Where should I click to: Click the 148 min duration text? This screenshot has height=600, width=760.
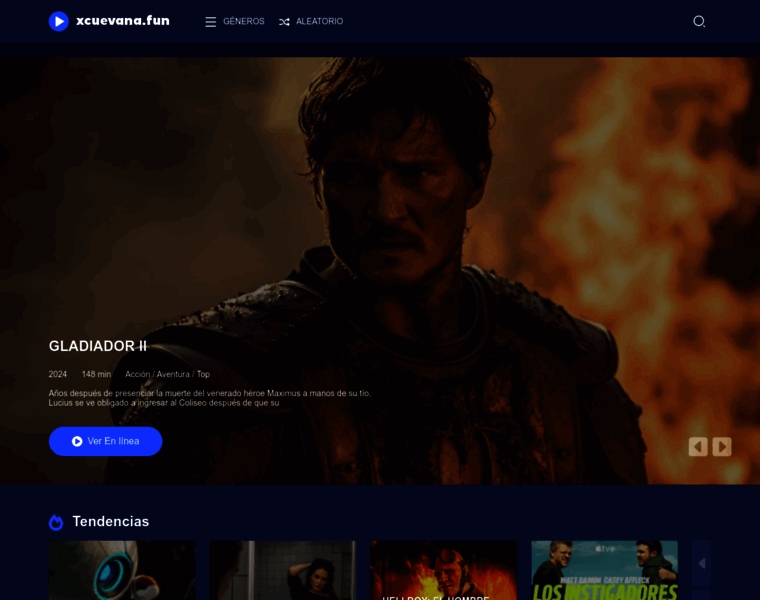[96, 374]
